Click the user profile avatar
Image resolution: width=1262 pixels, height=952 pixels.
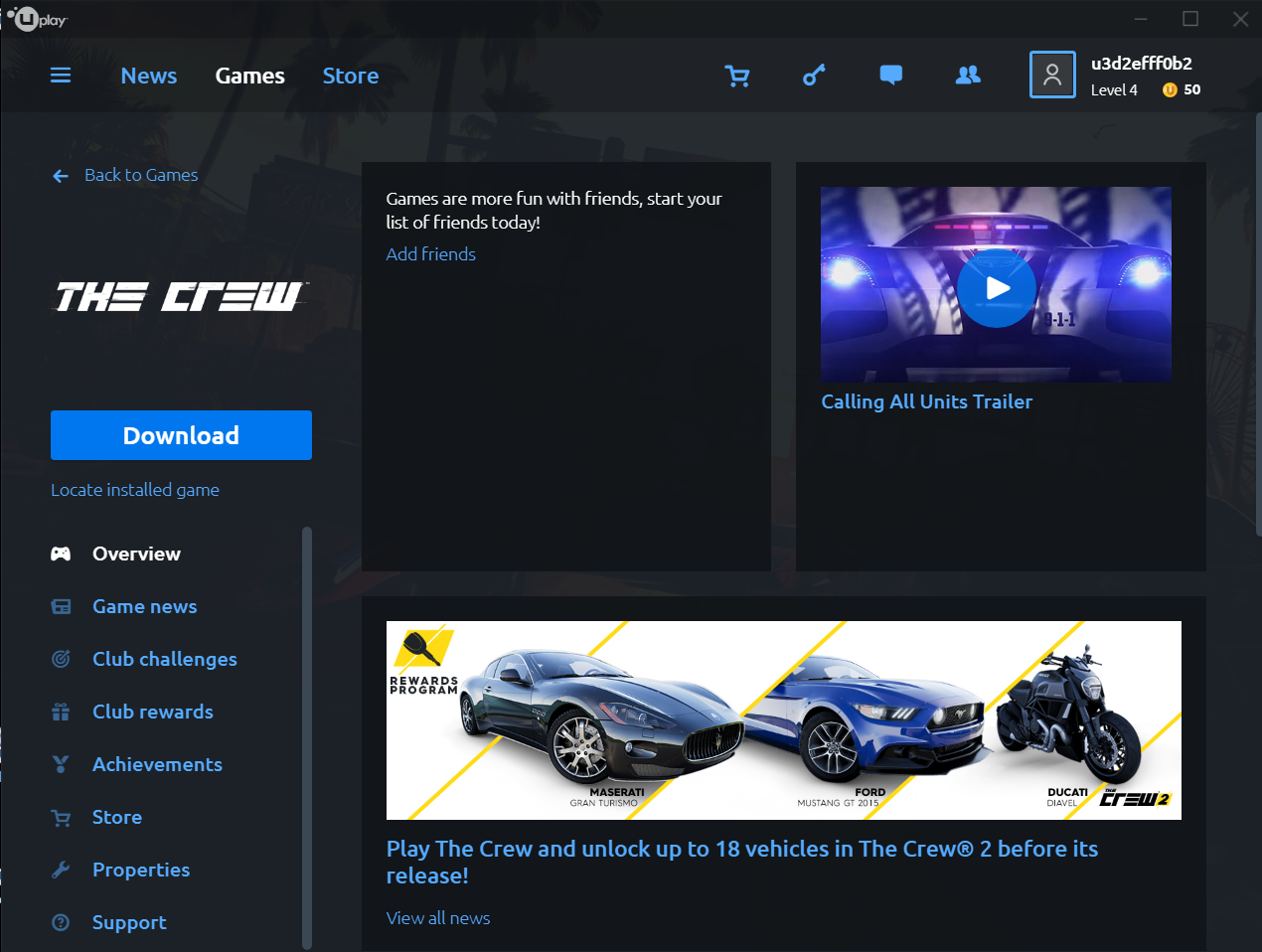coord(1052,75)
